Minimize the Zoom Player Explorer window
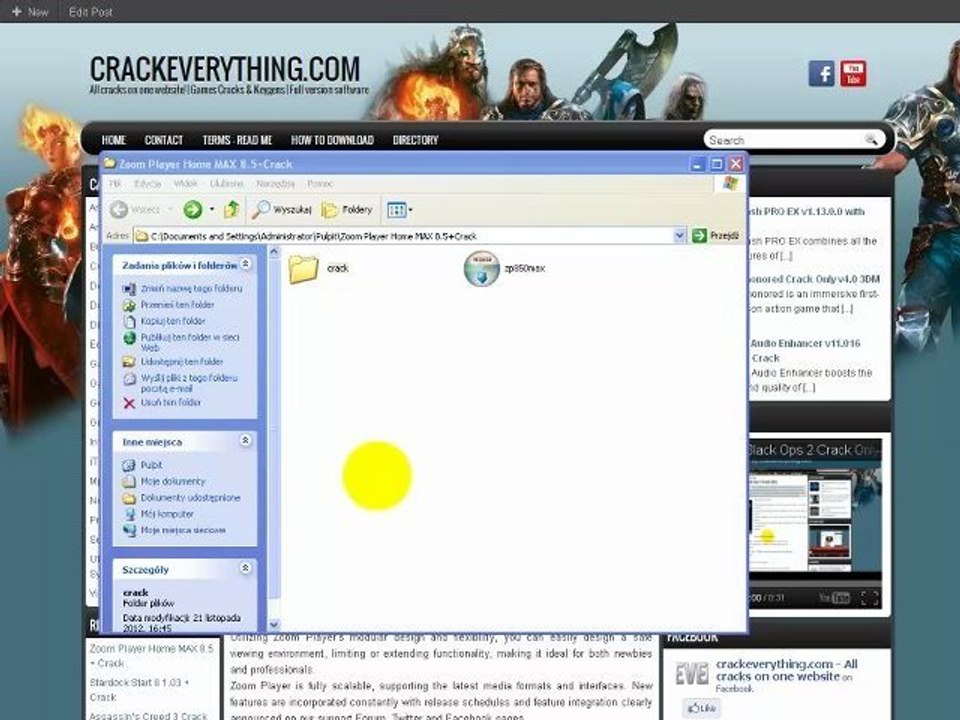The image size is (960, 720). point(697,164)
